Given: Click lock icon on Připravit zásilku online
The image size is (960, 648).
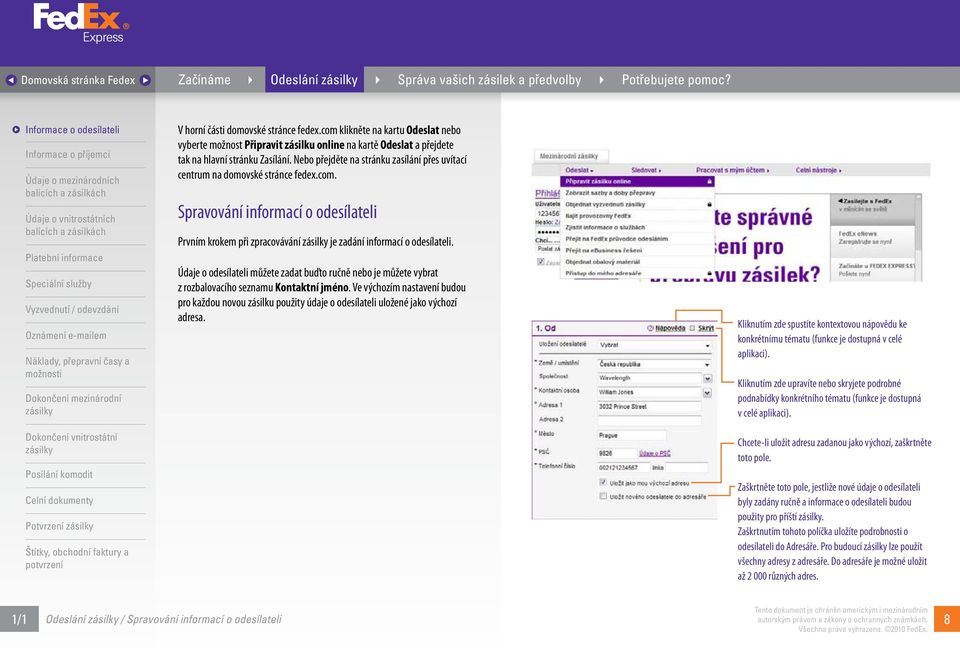Looking at the screenshot, I should (710, 181).
